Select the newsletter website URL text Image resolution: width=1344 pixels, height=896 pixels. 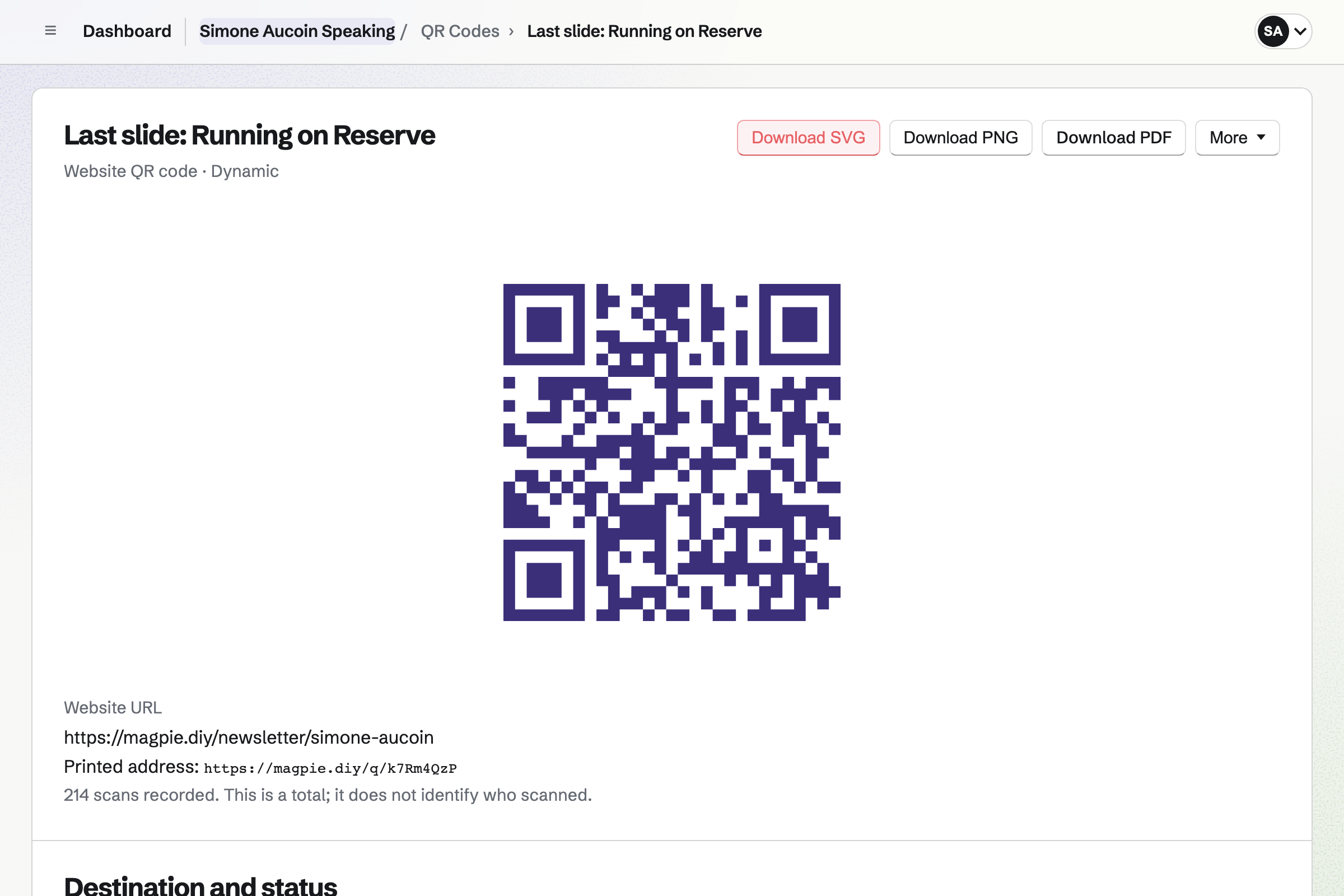pyautogui.click(x=249, y=737)
